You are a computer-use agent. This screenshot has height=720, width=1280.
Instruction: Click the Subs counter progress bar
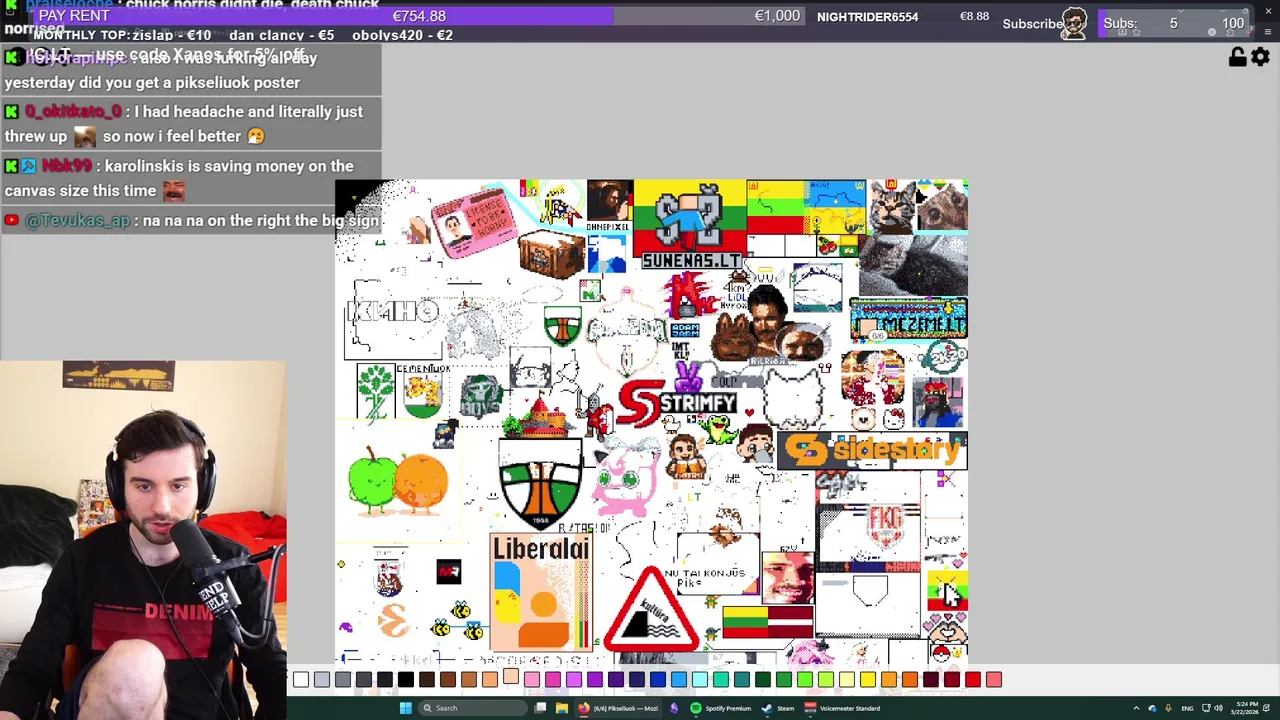(x=1173, y=24)
